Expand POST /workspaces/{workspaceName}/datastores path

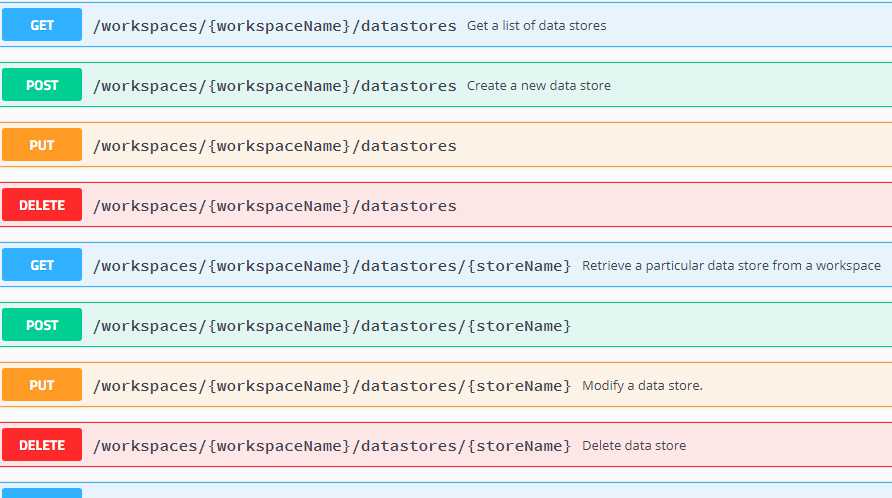275,86
